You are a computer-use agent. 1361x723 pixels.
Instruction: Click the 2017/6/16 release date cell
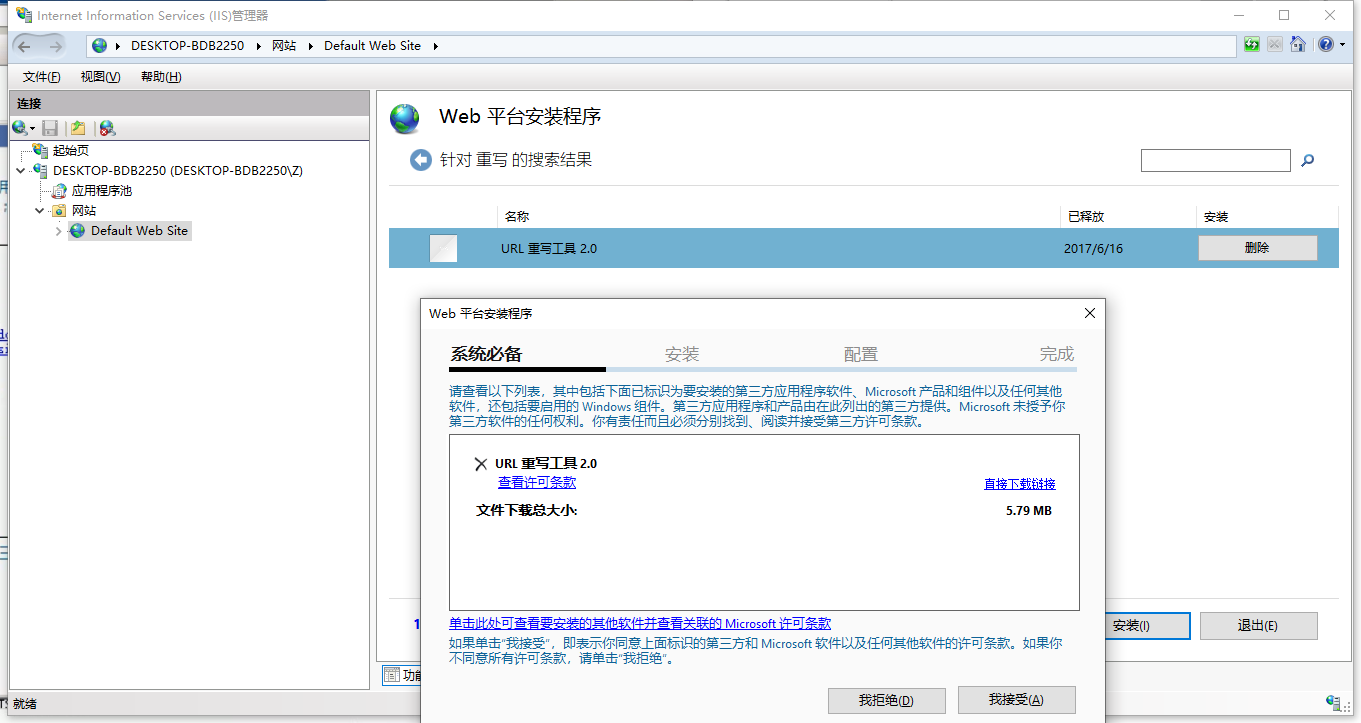tap(1093, 248)
